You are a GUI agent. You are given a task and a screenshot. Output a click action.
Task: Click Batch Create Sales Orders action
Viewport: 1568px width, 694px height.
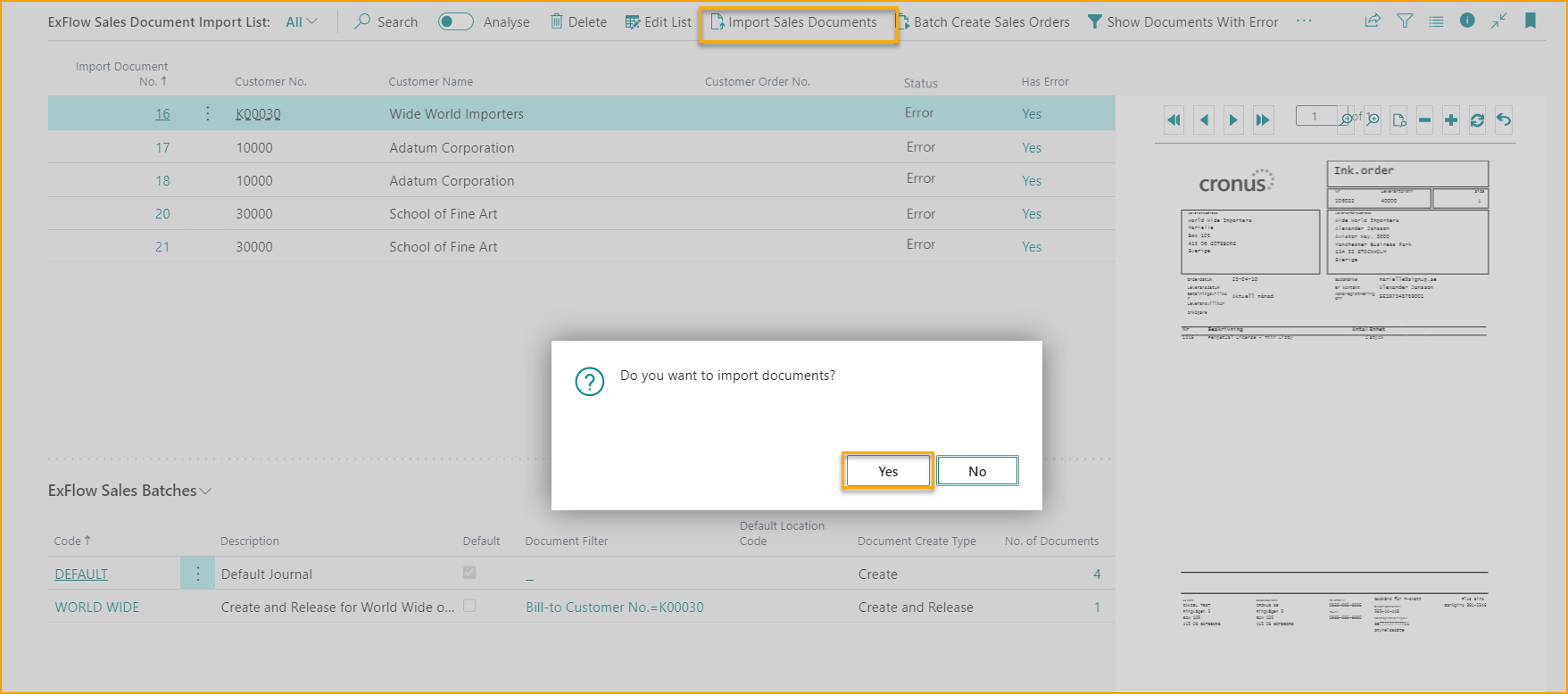[x=983, y=21]
